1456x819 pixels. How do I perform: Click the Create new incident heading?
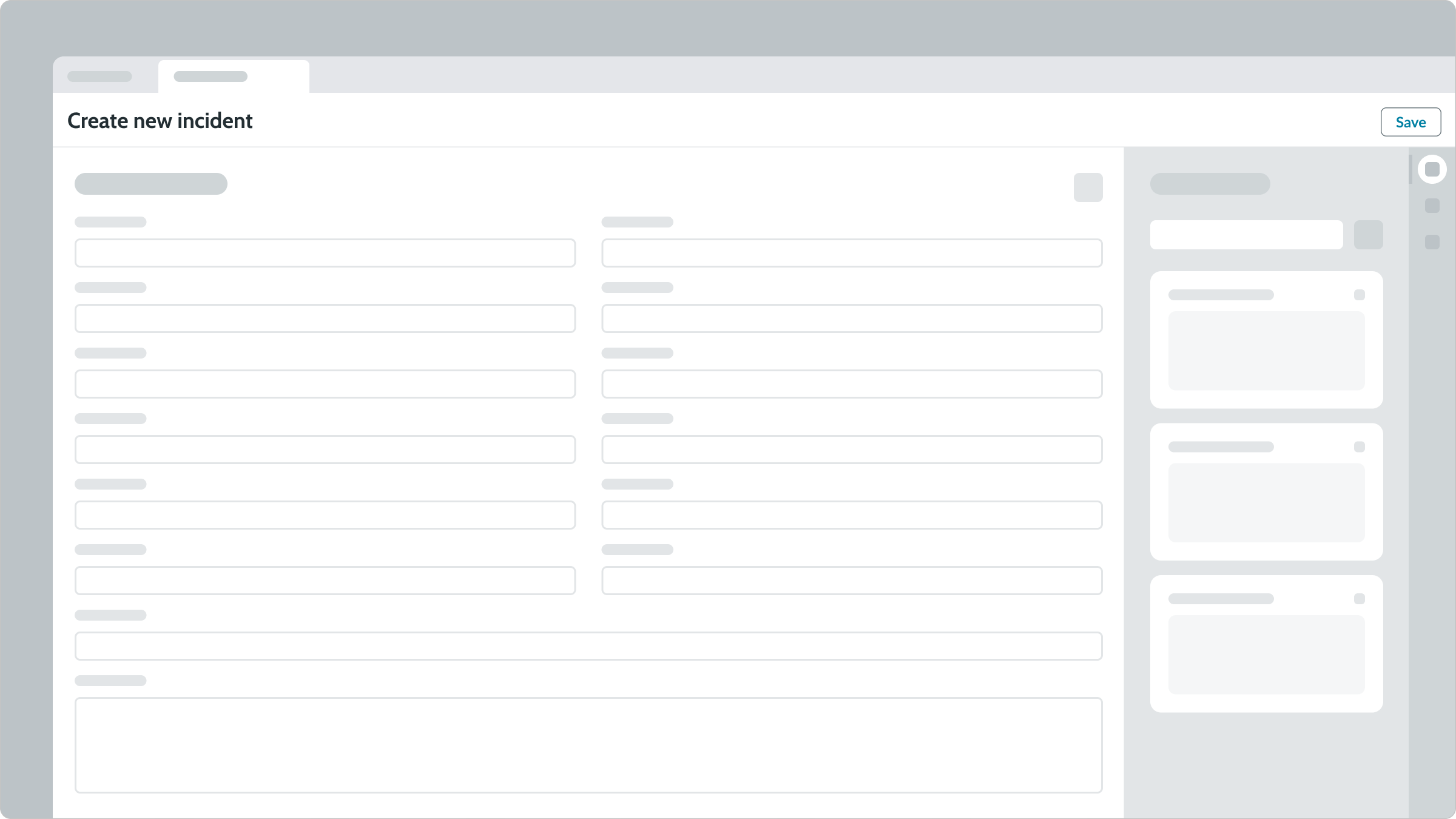tap(160, 121)
